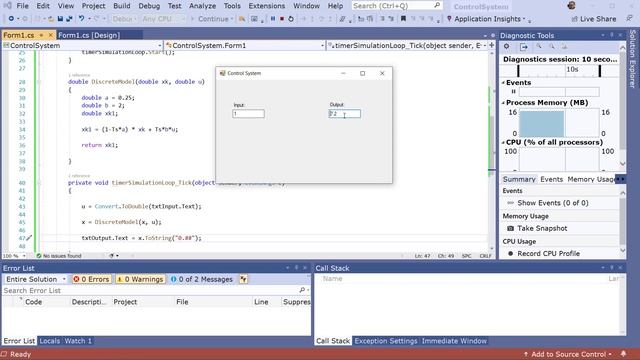
Task: Click Diagnostic Tools output export icon
Action: [x=524, y=47]
